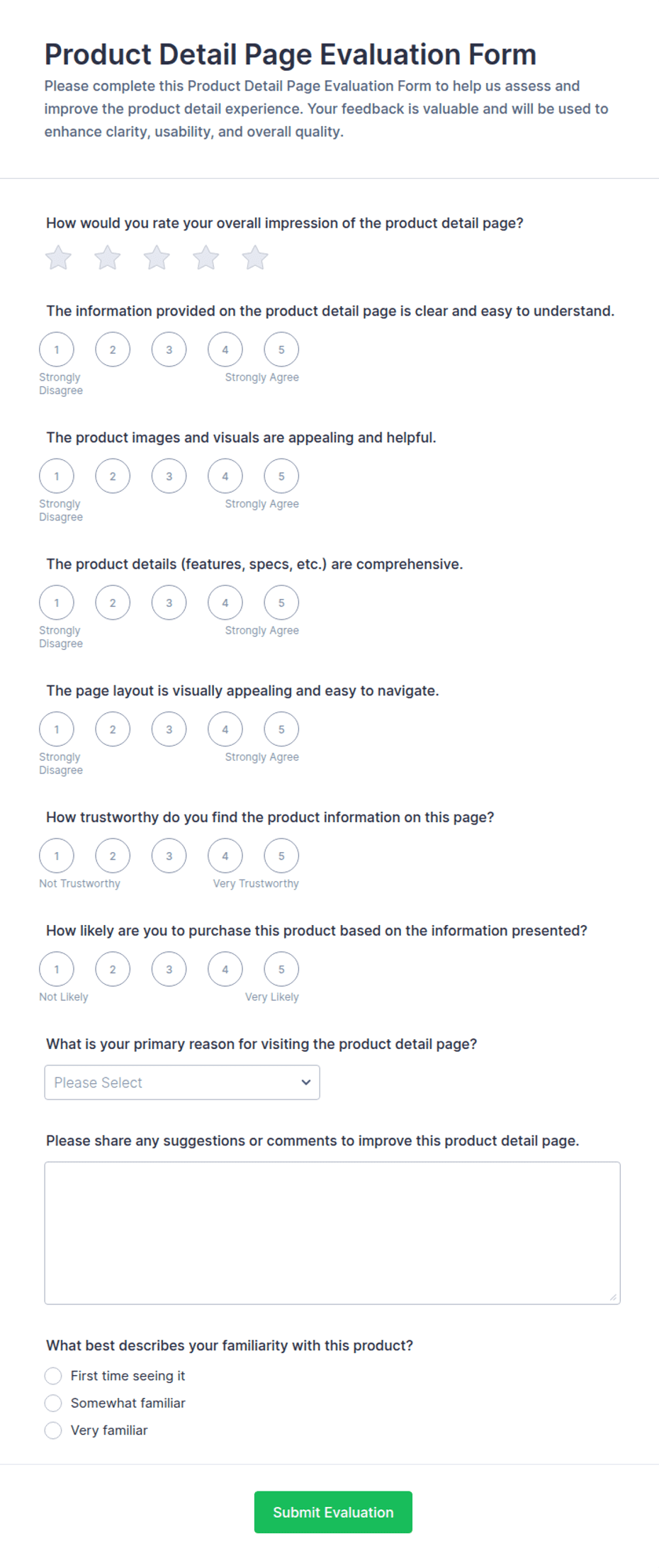Set purchase likelihood to 1 Not Likely
659x1568 pixels.
(x=57, y=969)
